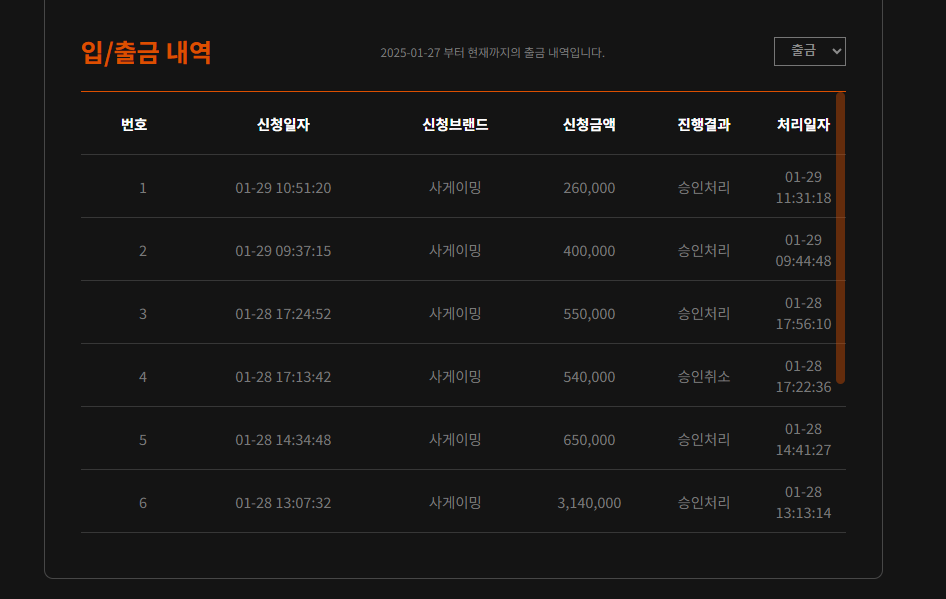This screenshot has width=946, height=599.
Task: Click 사게이밍 brand in the 3,140,000 row
Action: [455, 502]
